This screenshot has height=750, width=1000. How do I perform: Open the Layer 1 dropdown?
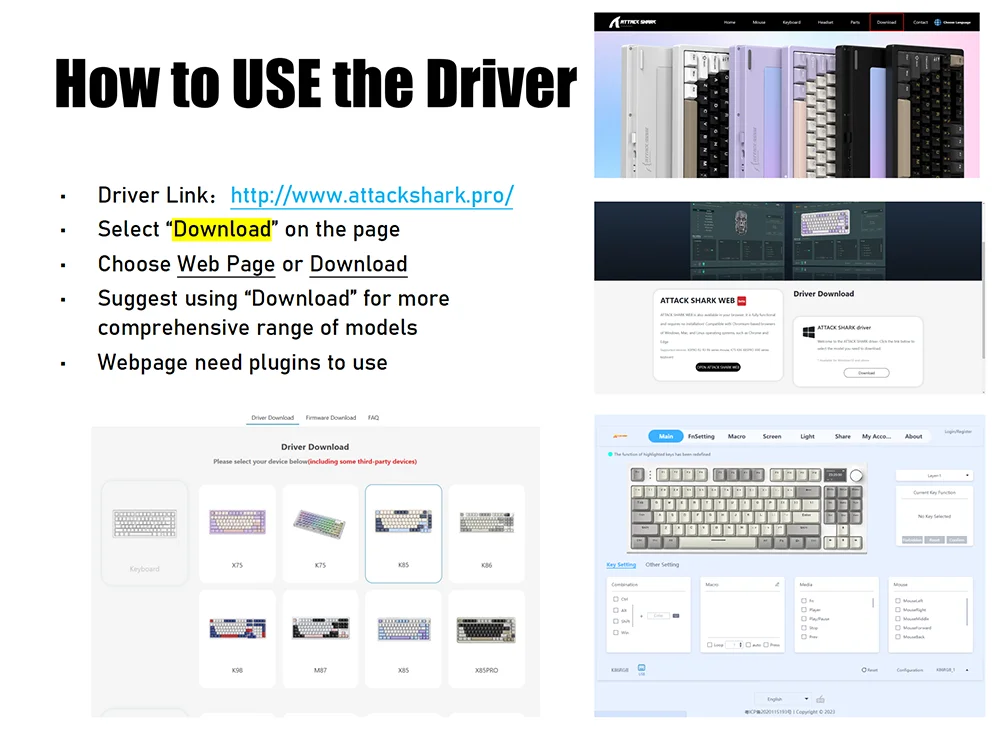pyautogui.click(x=933, y=475)
